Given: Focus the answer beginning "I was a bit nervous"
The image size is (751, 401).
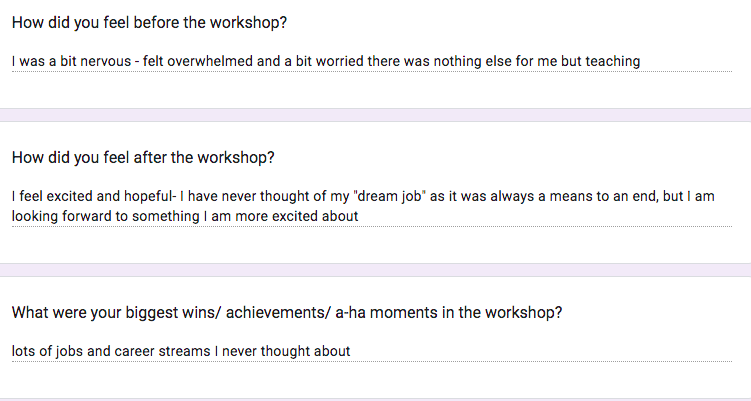Looking at the screenshot, I should (325, 62).
